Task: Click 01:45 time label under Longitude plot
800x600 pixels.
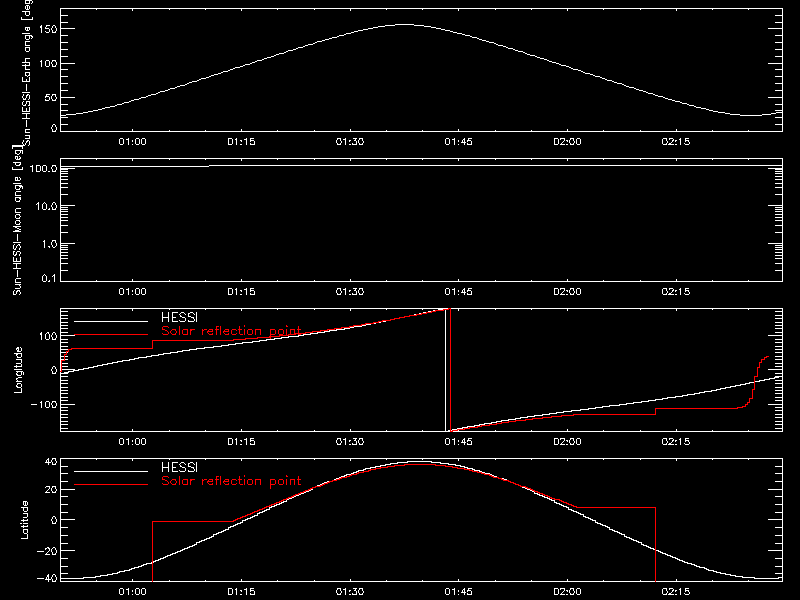Action: (458, 442)
